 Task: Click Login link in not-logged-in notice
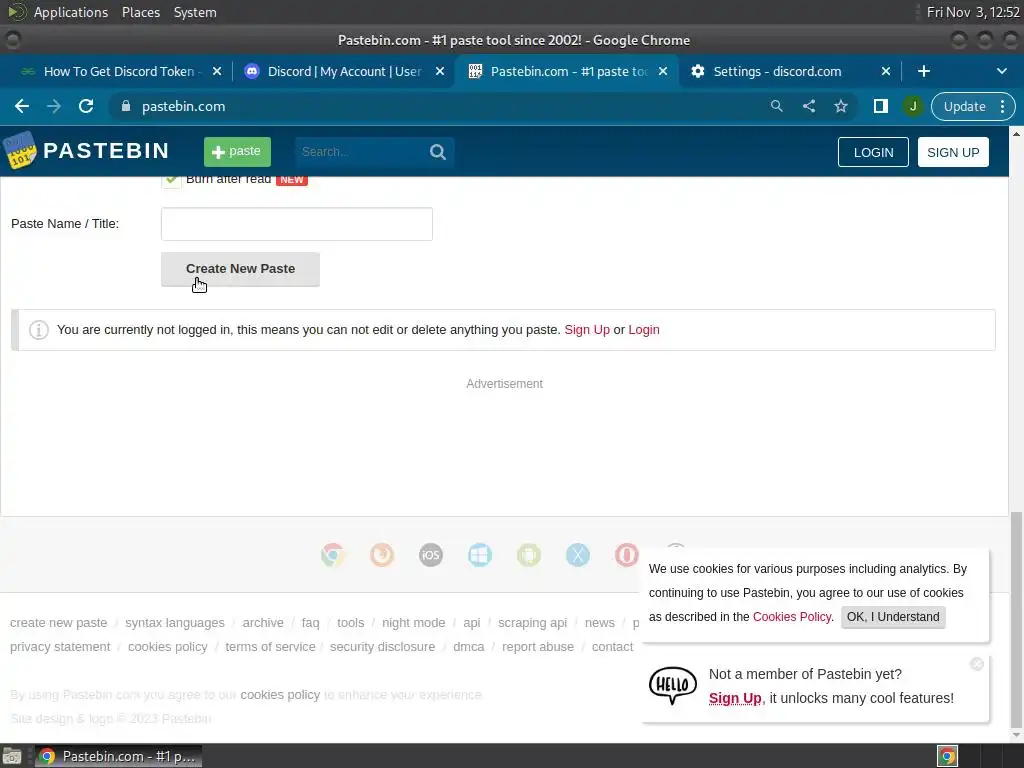pos(644,330)
